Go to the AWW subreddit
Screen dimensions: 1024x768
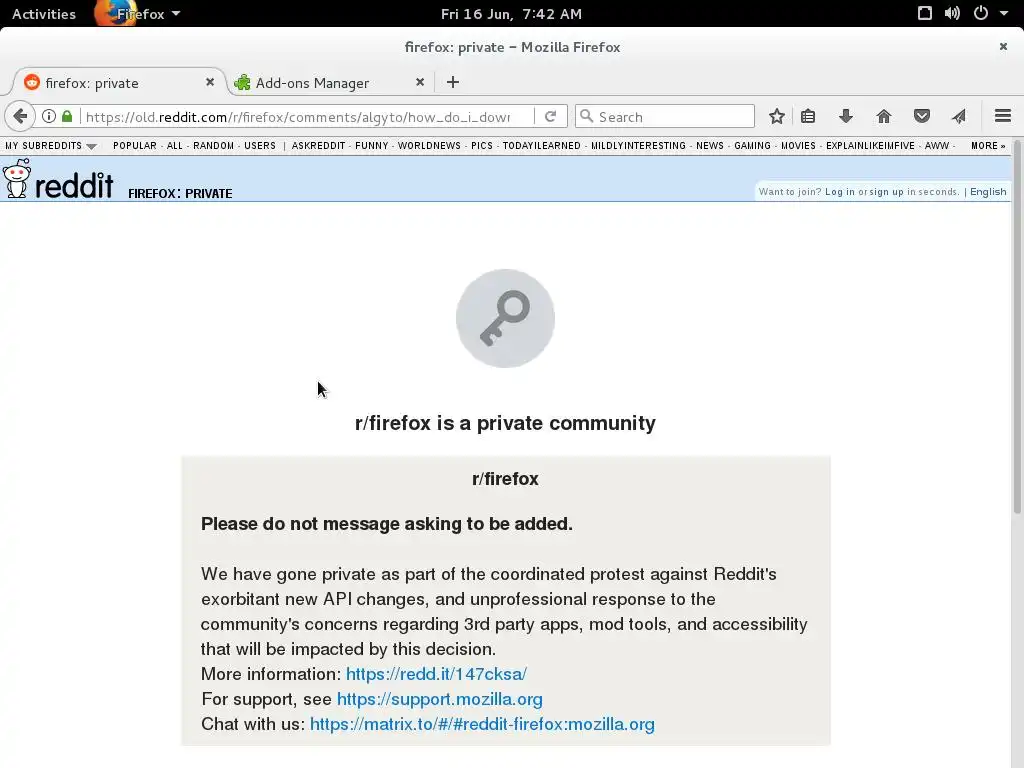click(x=936, y=146)
